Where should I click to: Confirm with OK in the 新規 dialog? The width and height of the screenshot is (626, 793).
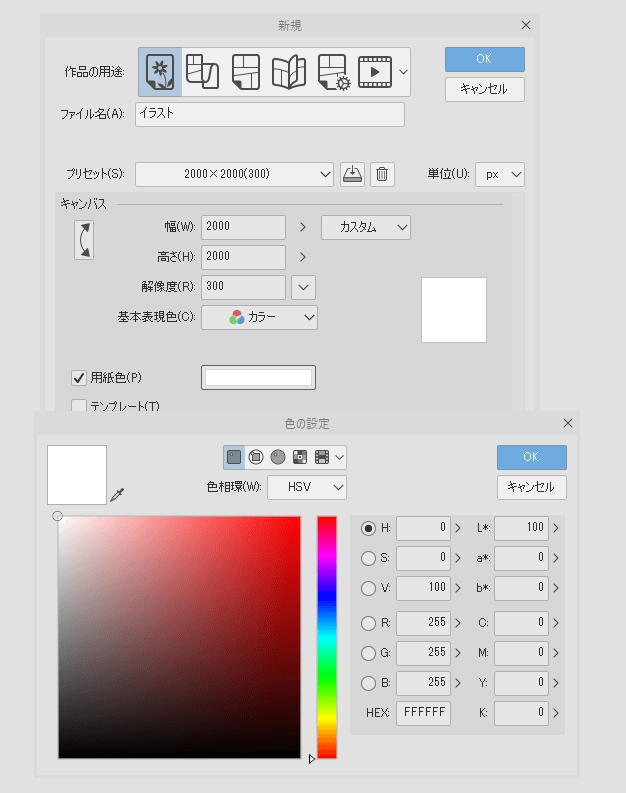click(x=485, y=59)
